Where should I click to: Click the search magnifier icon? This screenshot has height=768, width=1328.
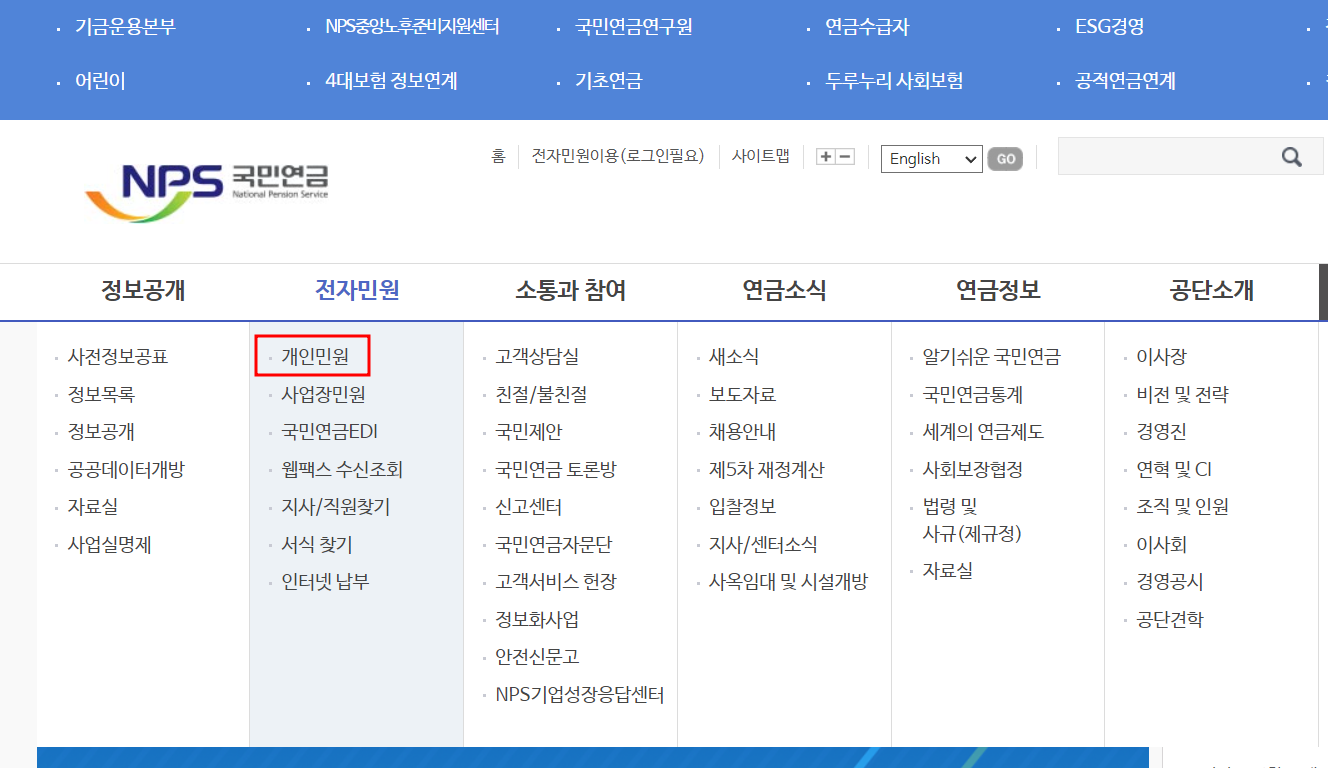[1291, 156]
